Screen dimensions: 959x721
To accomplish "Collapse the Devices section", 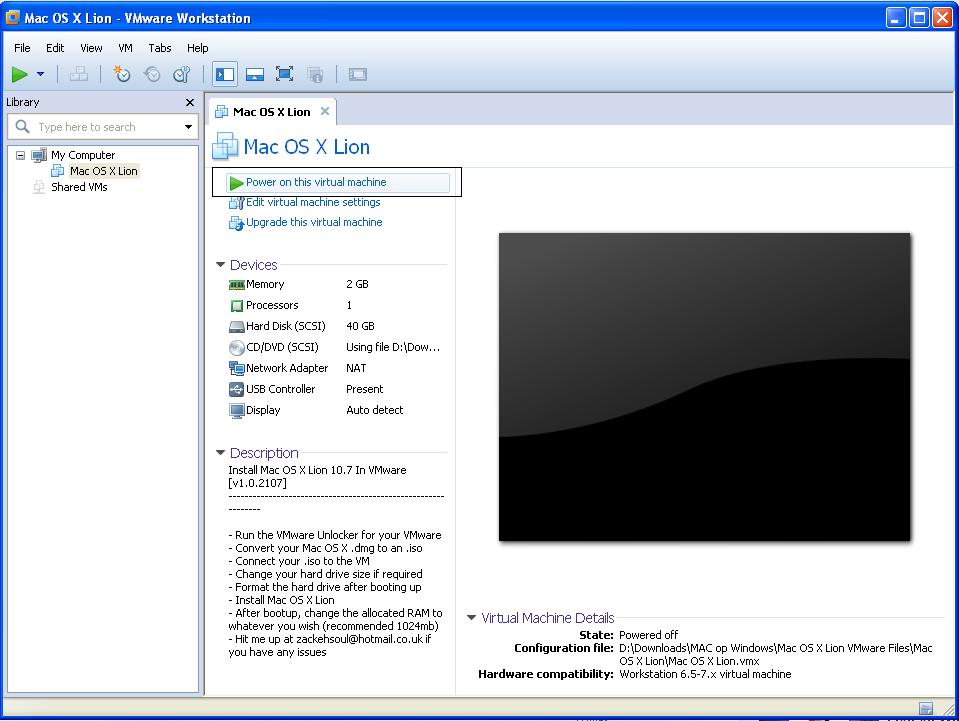I will [221, 265].
